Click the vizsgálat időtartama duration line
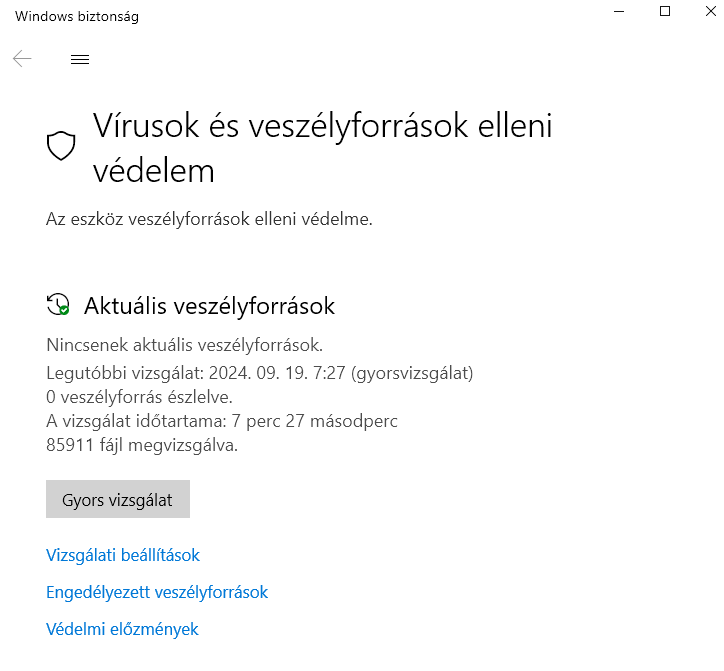This screenshot has width=724, height=671. pos(222,421)
